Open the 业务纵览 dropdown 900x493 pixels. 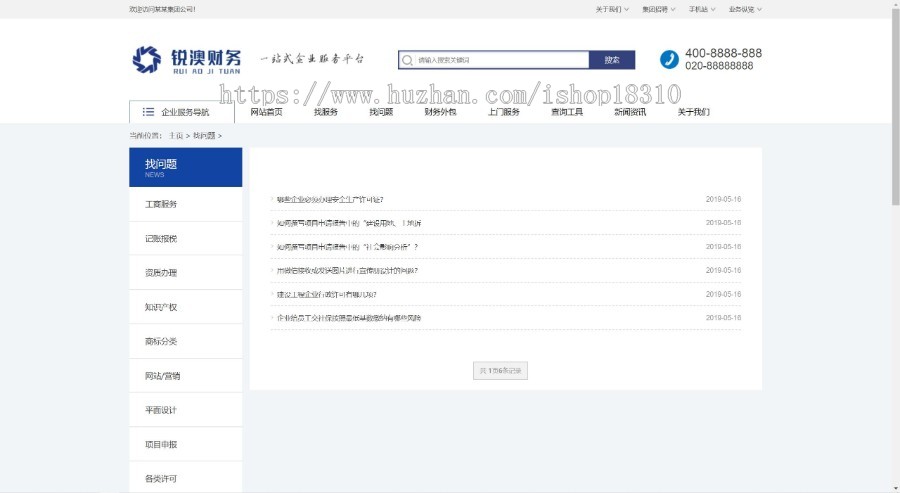pyautogui.click(x=745, y=9)
